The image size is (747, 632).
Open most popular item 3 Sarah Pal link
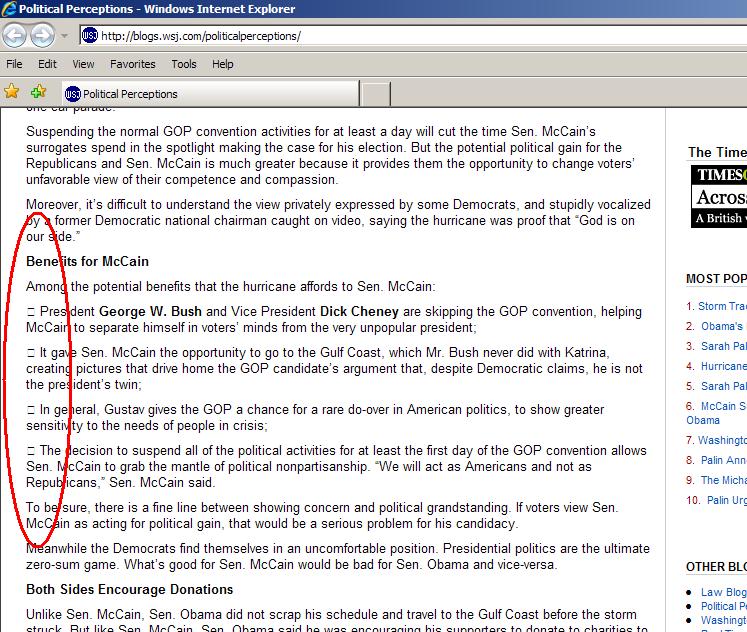pos(724,346)
